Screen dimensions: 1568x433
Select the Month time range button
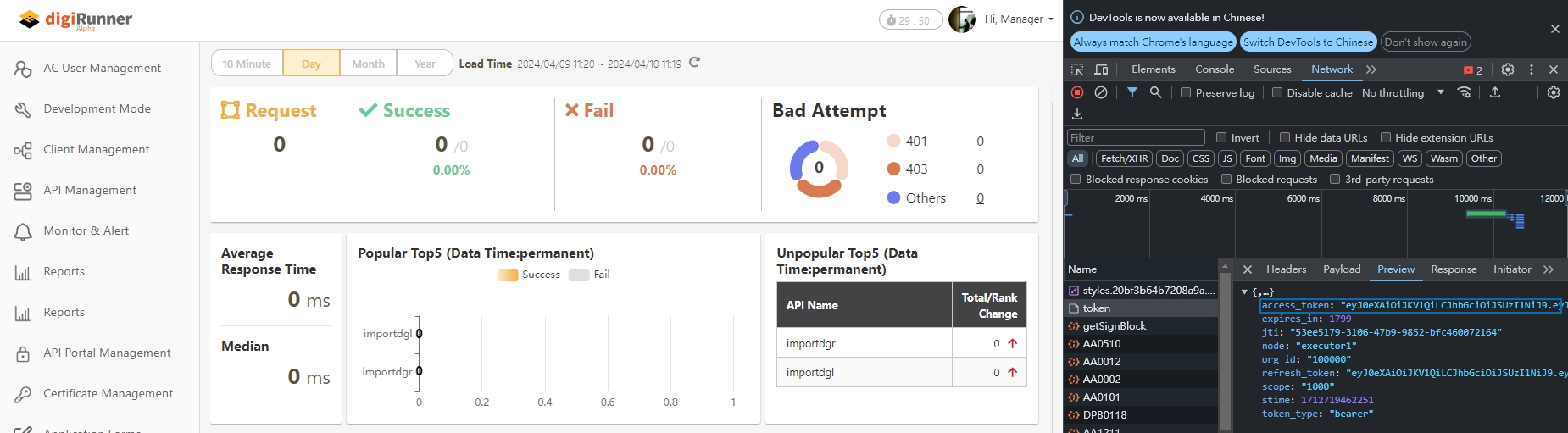pos(368,64)
